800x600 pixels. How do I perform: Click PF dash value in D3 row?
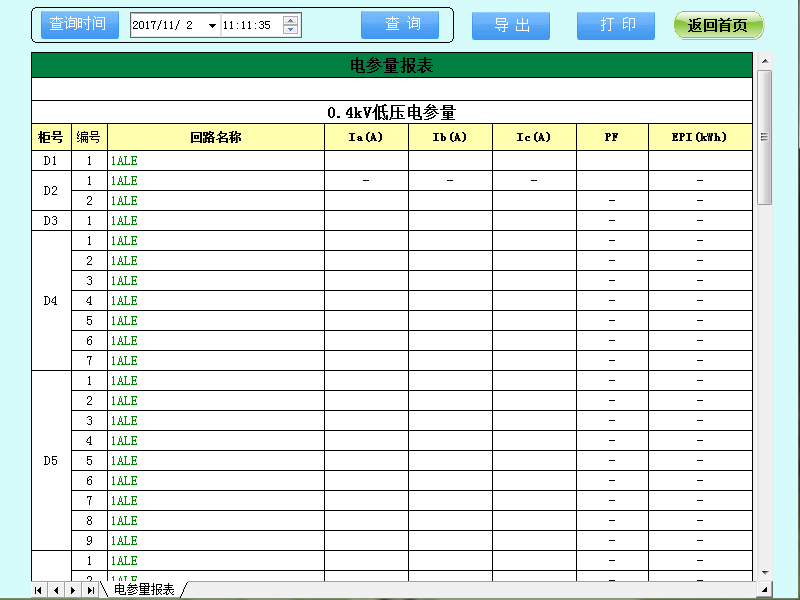point(612,221)
